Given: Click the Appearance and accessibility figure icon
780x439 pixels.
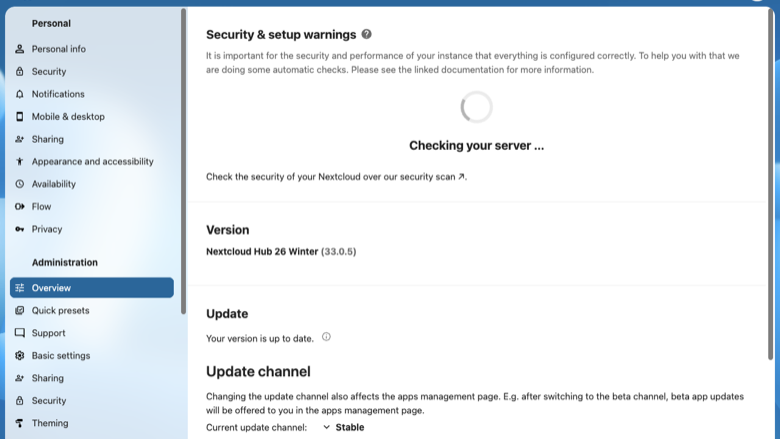Looking at the screenshot, I should [x=19, y=161].
